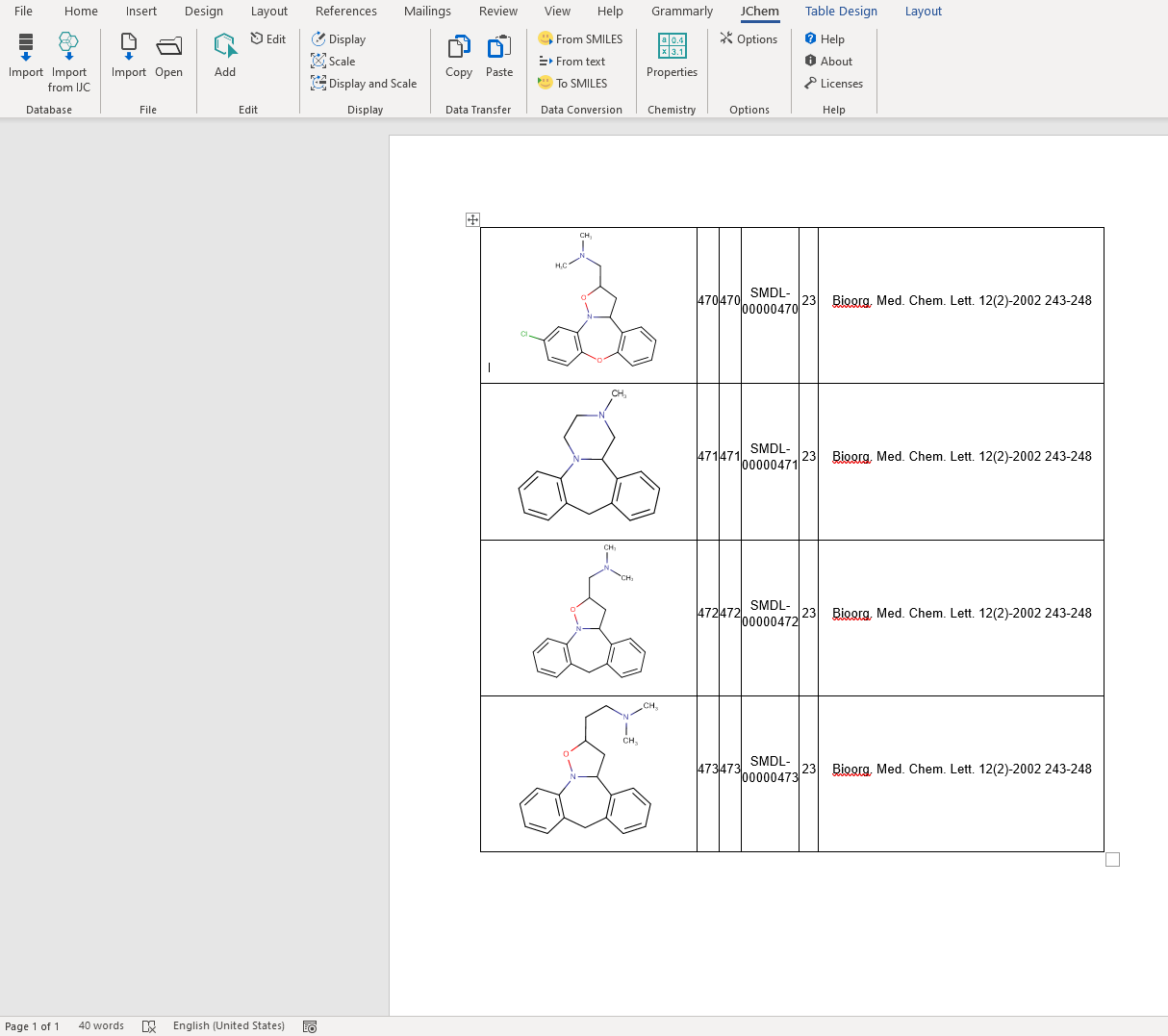Screen dimensions: 1168x1036
Task: Click the JChem Options icon
Action: point(749,38)
